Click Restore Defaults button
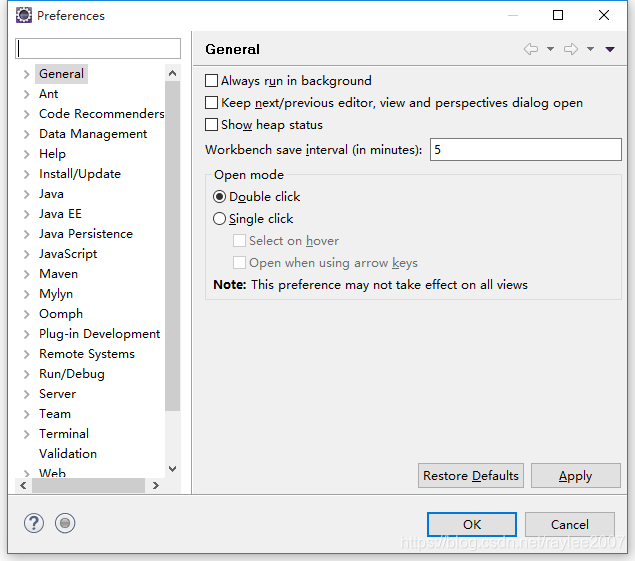The width and height of the screenshot is (635, 561). (x=471, y=476)
